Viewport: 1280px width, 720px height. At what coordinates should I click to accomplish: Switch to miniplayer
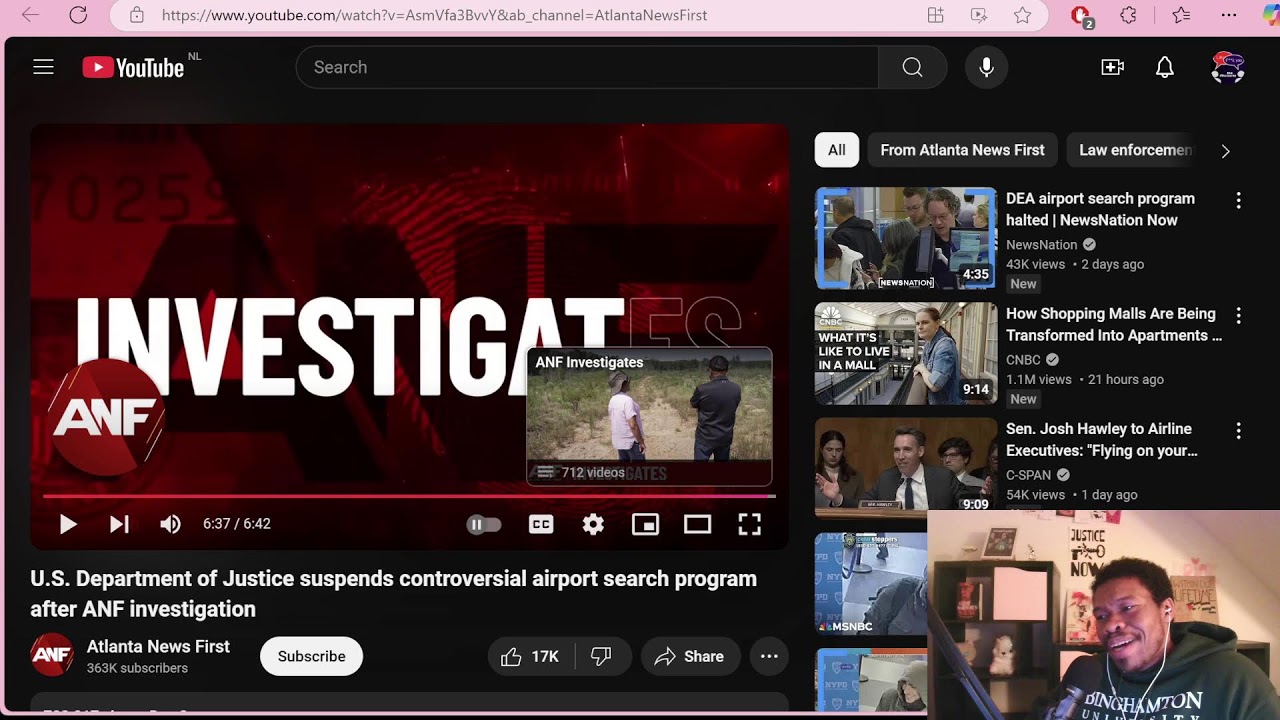[x=645, y=524]
